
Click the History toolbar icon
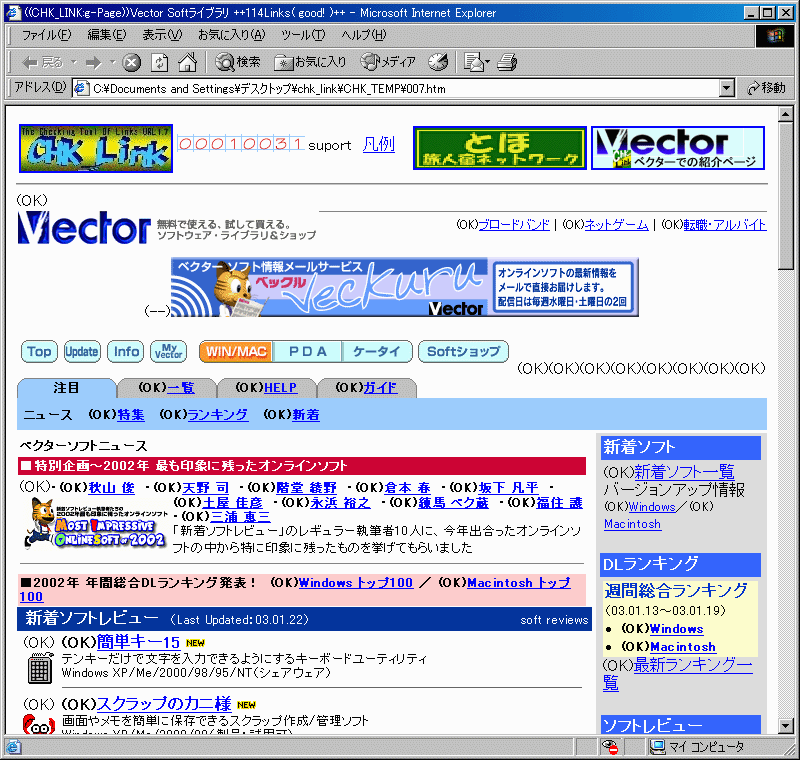[x=438, y=63]
